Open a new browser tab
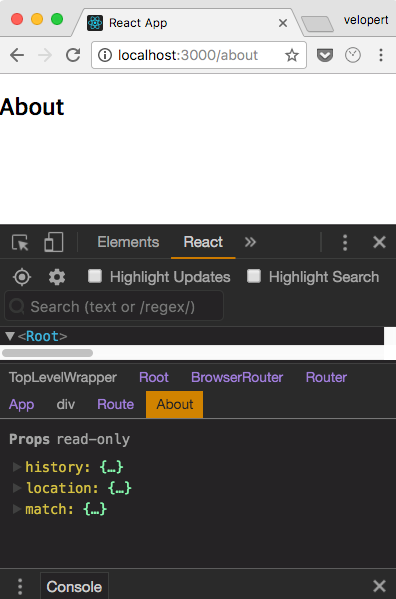This screenshot has height=599, width=396. pos(317,24)
